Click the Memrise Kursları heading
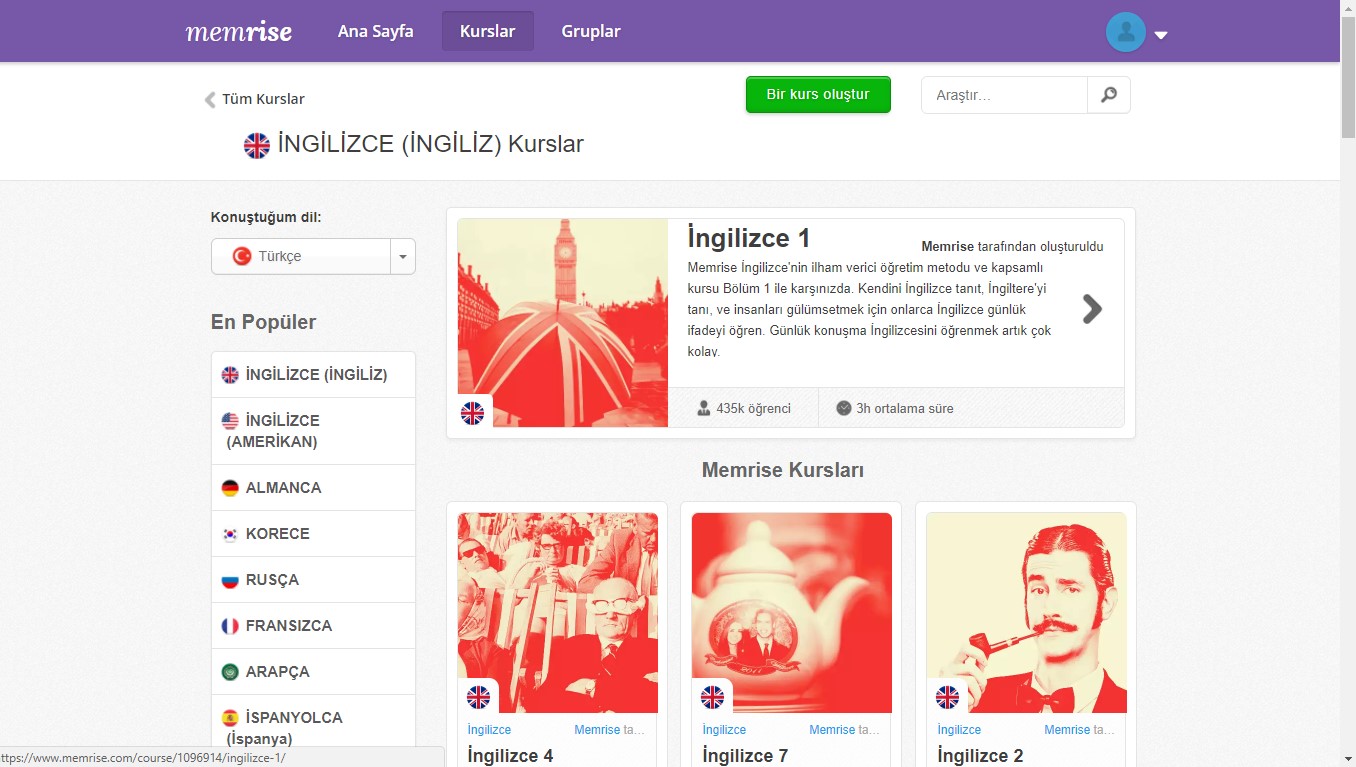Viewport: 1356px width, 767px height. click(783, 470)
